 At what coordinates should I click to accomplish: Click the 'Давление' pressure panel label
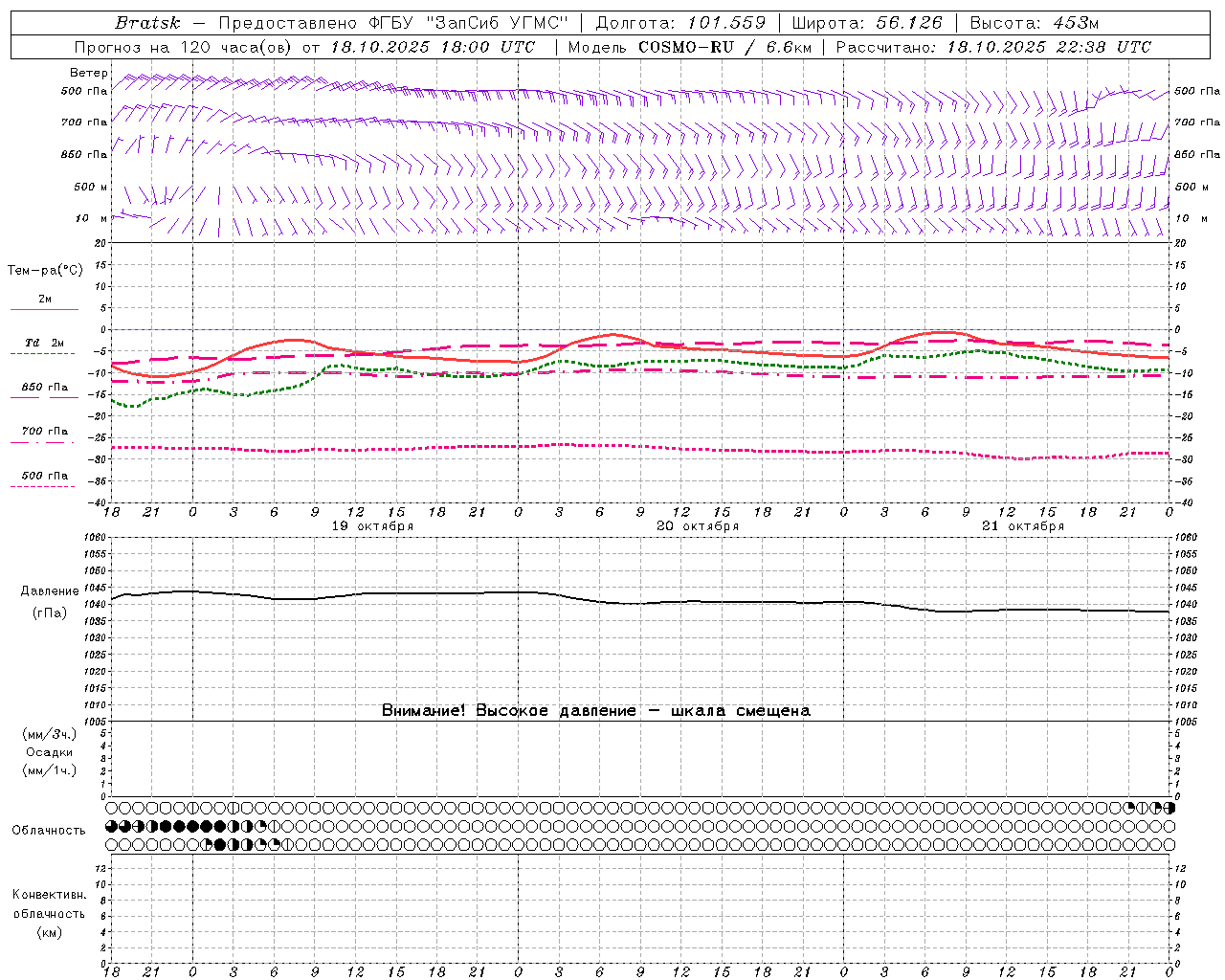coord(50,591)
